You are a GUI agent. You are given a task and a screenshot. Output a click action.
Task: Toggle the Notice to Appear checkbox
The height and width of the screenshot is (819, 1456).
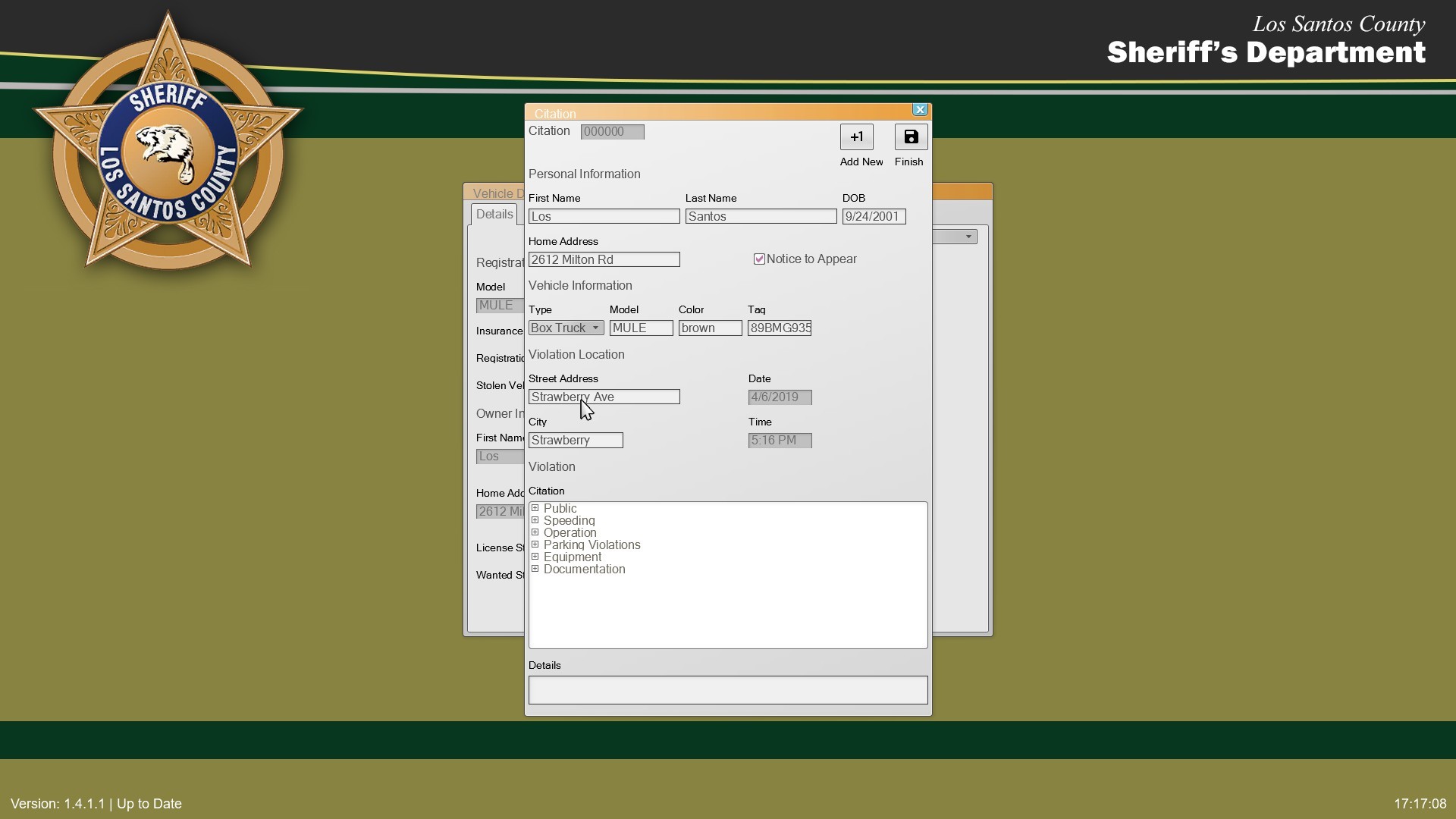click(759, 259)
